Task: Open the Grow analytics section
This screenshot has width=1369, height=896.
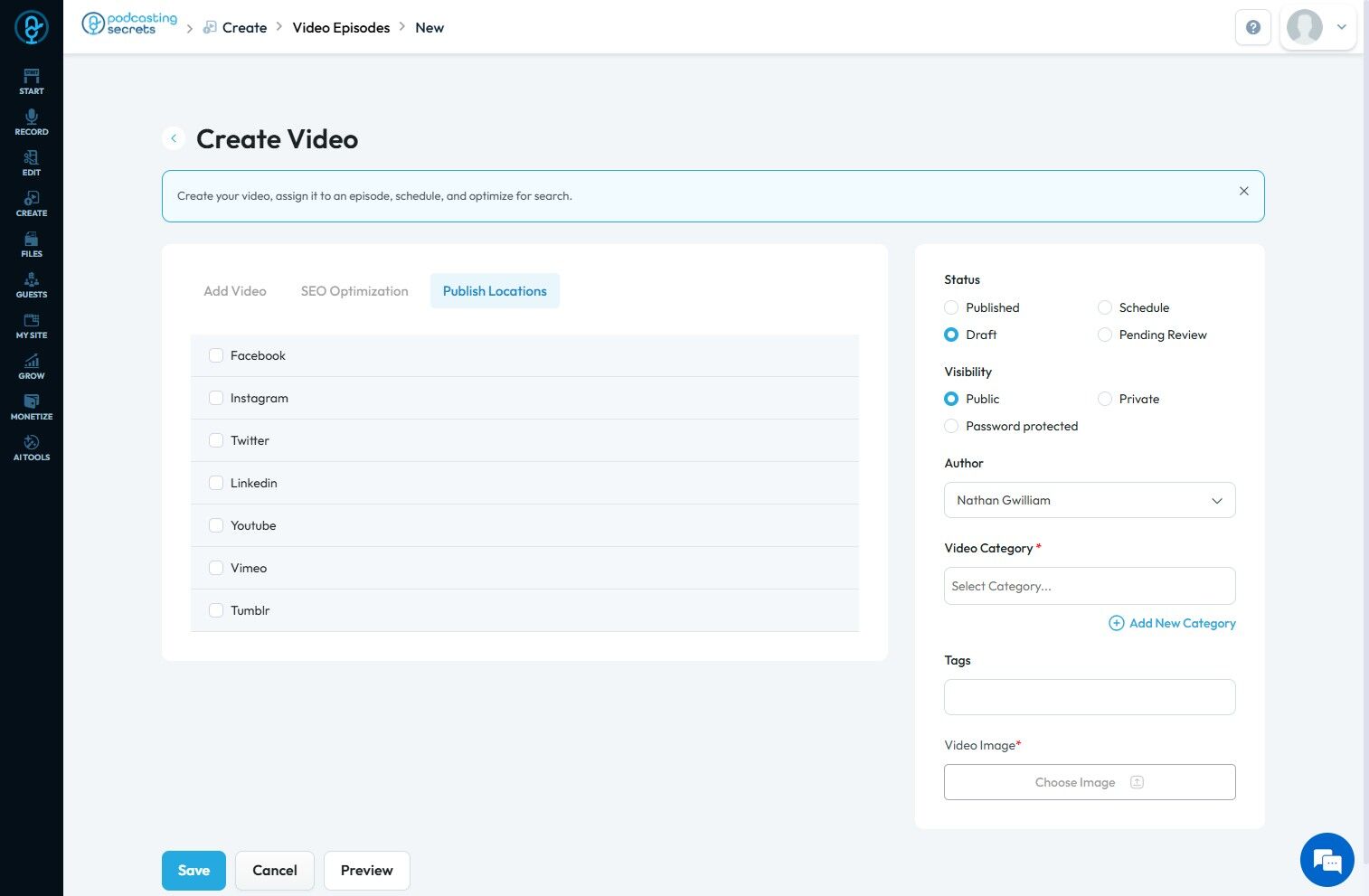Action: click(32, 366)
